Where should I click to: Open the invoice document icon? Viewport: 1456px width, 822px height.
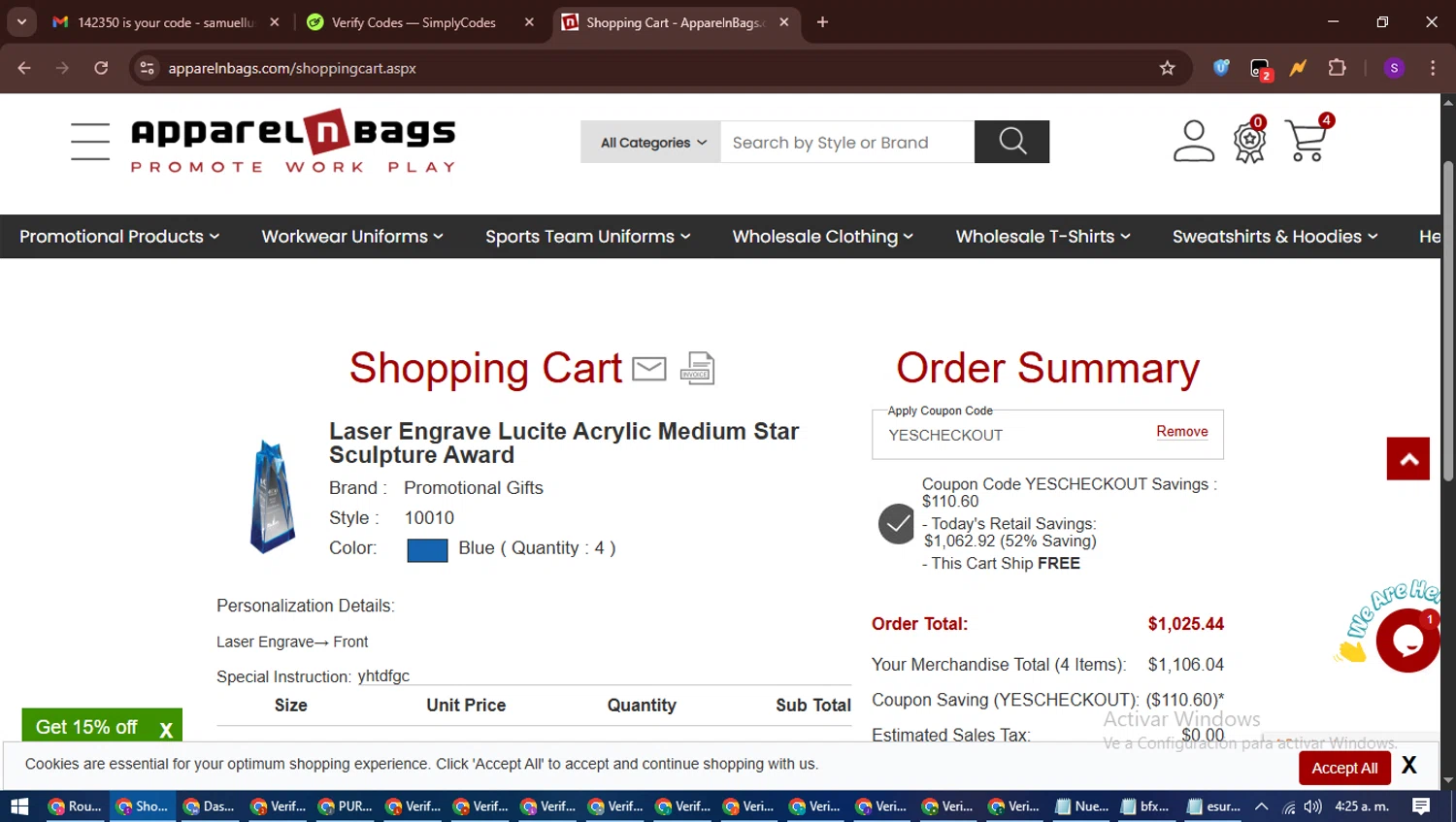coord(698,368)
